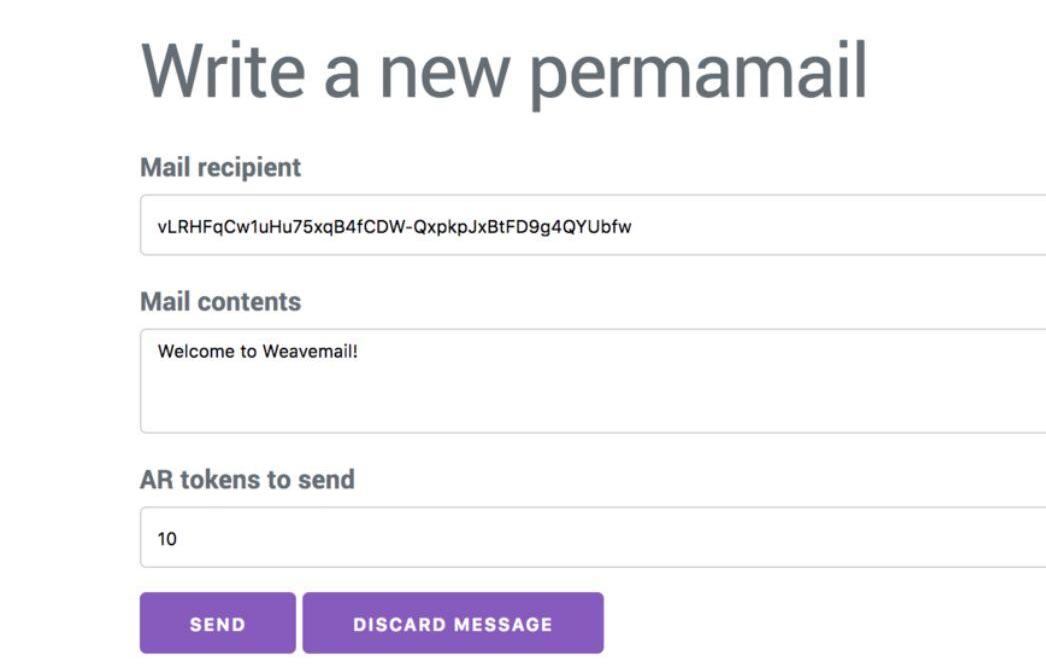Click the "Write a new permamail" heading
Viewport: 1046px width, 666px height.
click(x=504, y=70)
